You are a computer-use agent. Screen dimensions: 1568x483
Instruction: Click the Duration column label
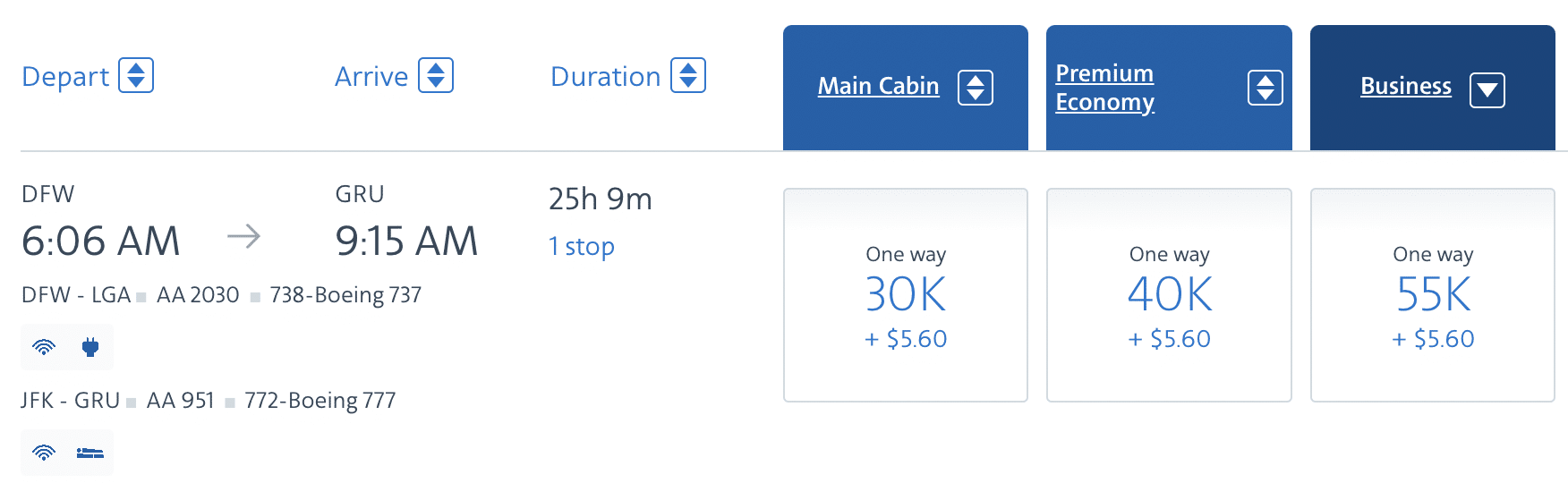click(x=605, y=77)
